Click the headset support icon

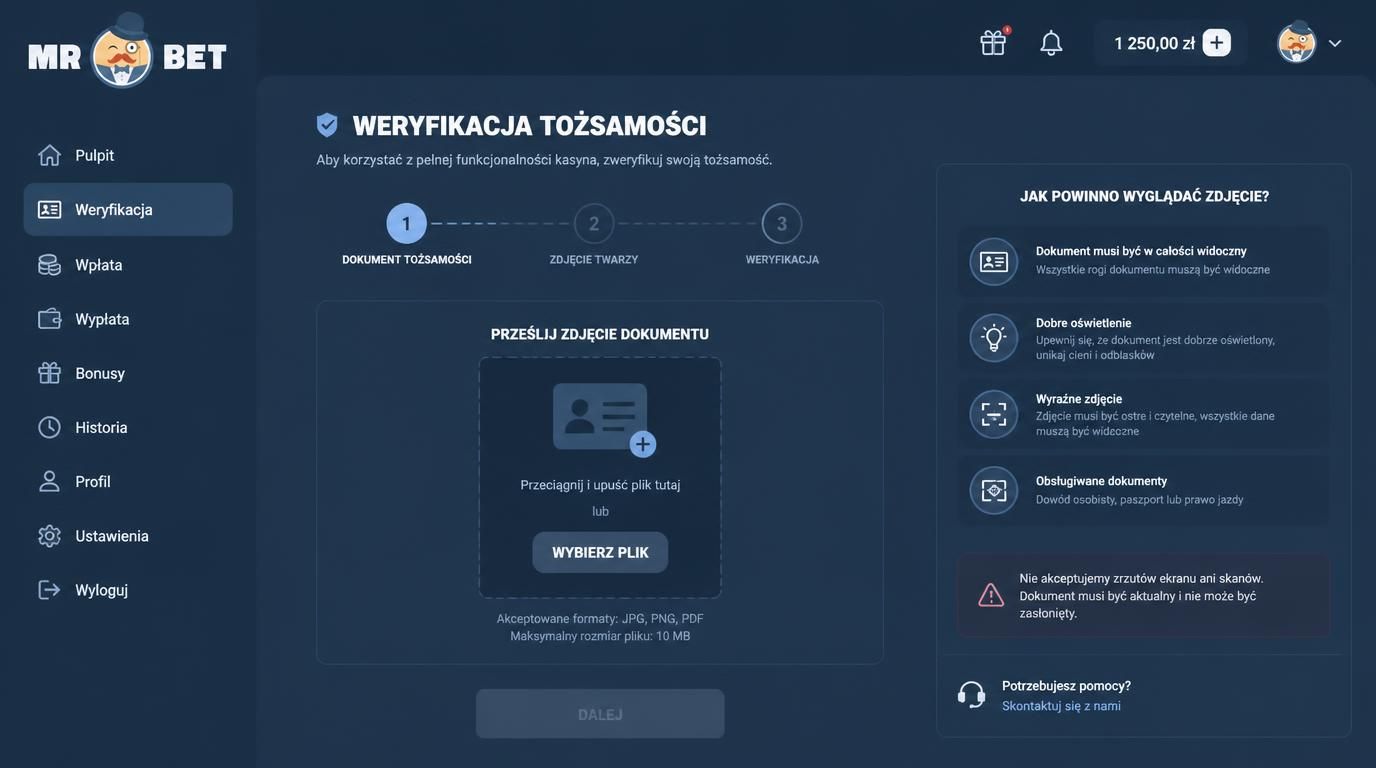point(971,695)
